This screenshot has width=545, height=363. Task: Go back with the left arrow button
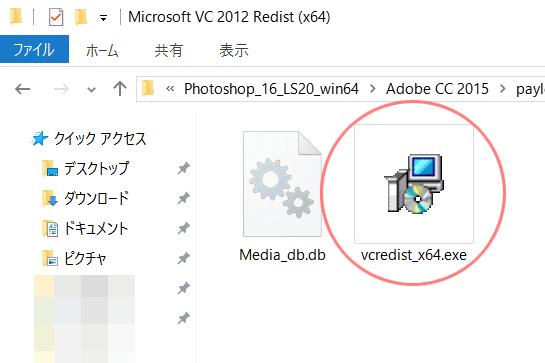(x=23, y=89)
